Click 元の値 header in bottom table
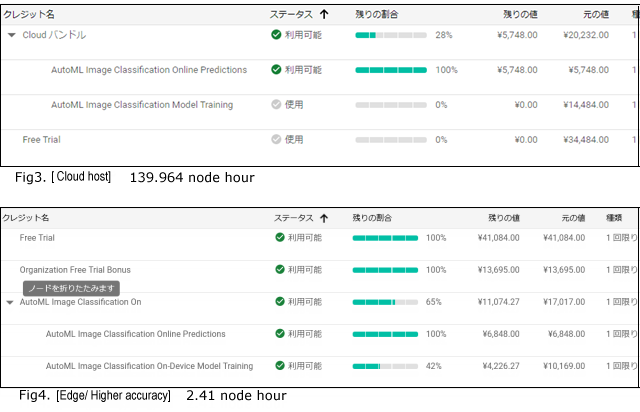This screenshot has width=640, height=412. [573, 218]
